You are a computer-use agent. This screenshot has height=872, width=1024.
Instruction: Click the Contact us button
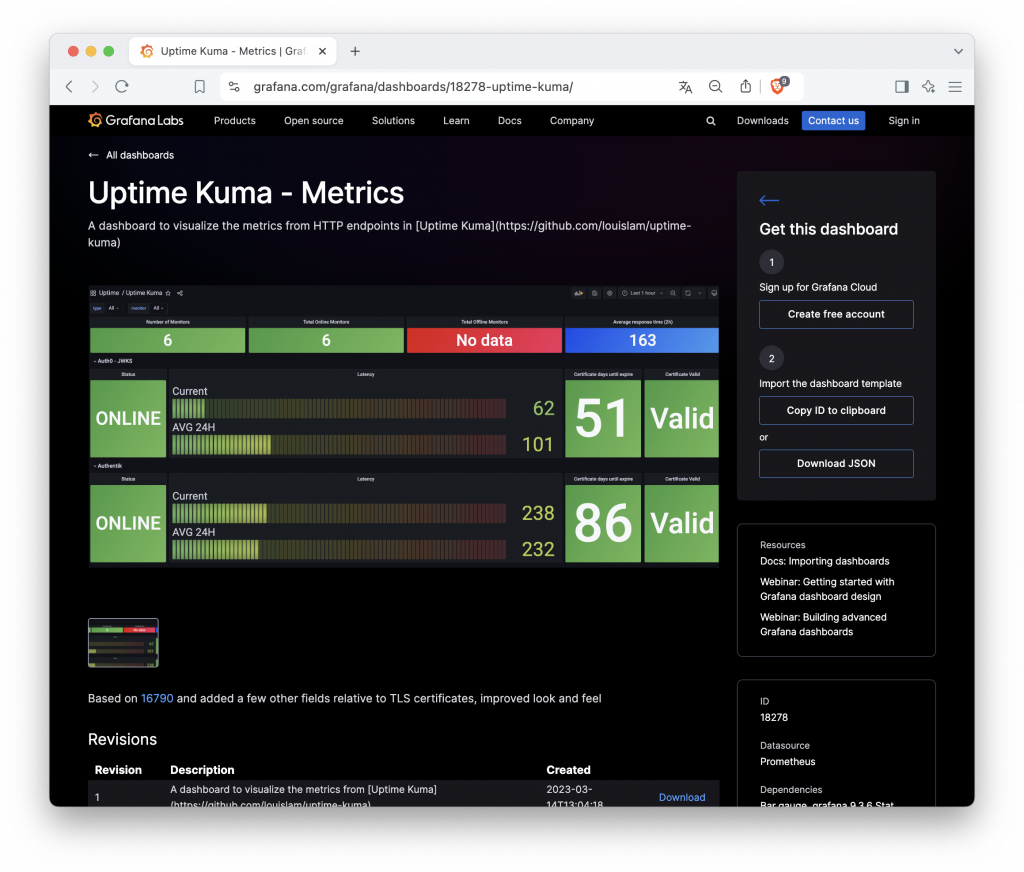click(833, 121)
